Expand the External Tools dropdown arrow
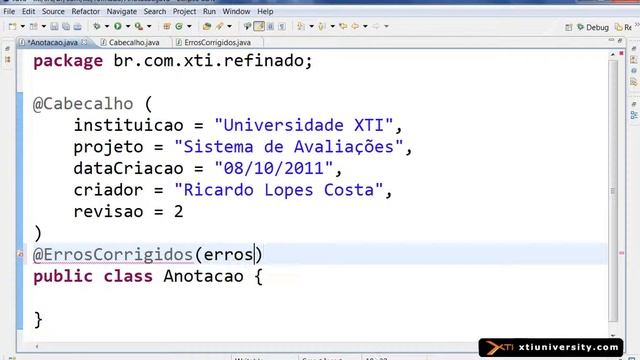 coord(149,27)
